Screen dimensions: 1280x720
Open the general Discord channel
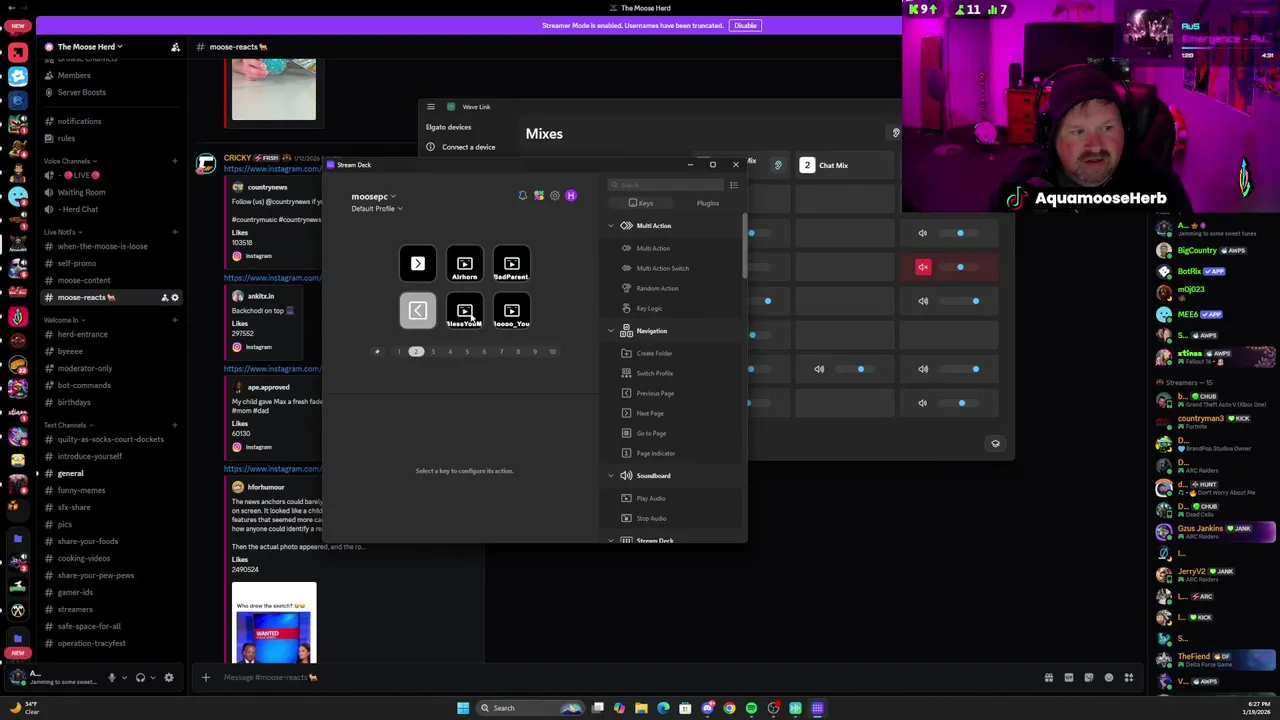pos(70,473)
